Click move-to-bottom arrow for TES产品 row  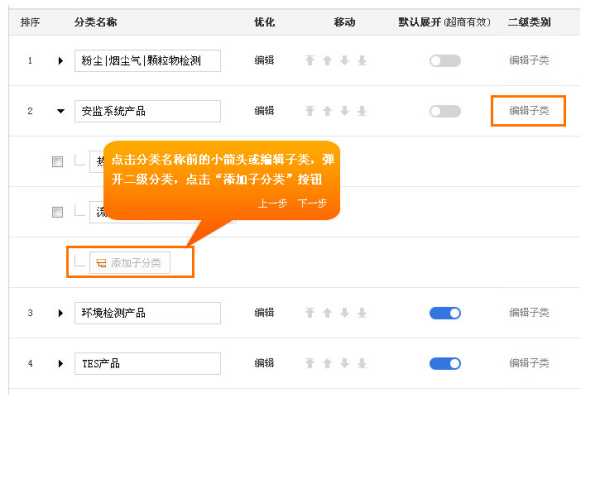360,363
